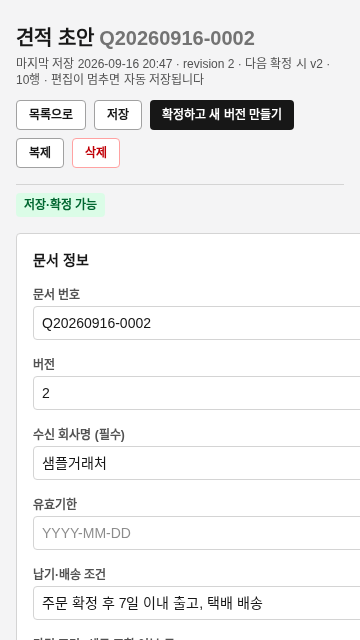Duplicate the quote with 복제 button
This screenshot has height=640, width=360.
point(40,153)
